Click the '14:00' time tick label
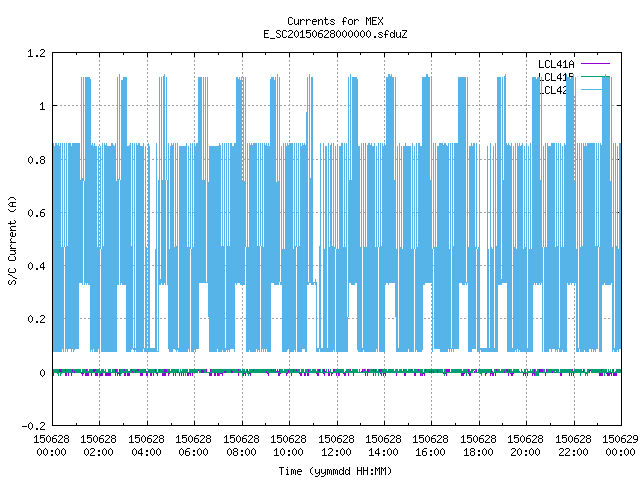This screenshot has height=480, width=640. 383,452
